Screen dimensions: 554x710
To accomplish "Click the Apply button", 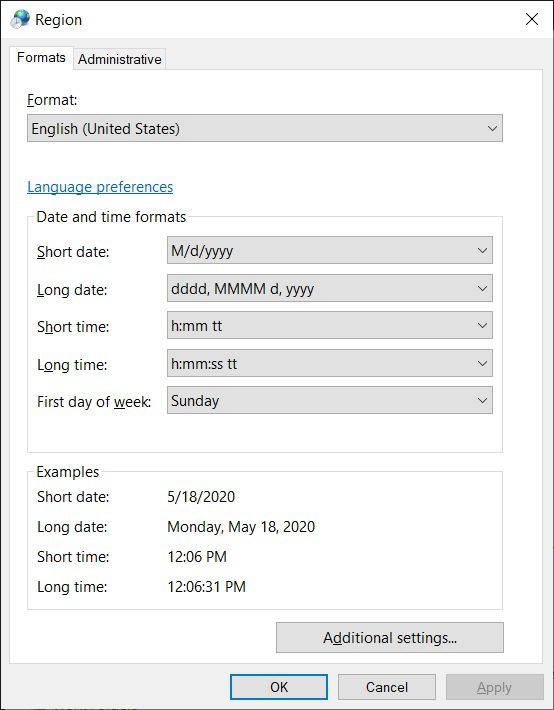I will [x=494, y=687].
